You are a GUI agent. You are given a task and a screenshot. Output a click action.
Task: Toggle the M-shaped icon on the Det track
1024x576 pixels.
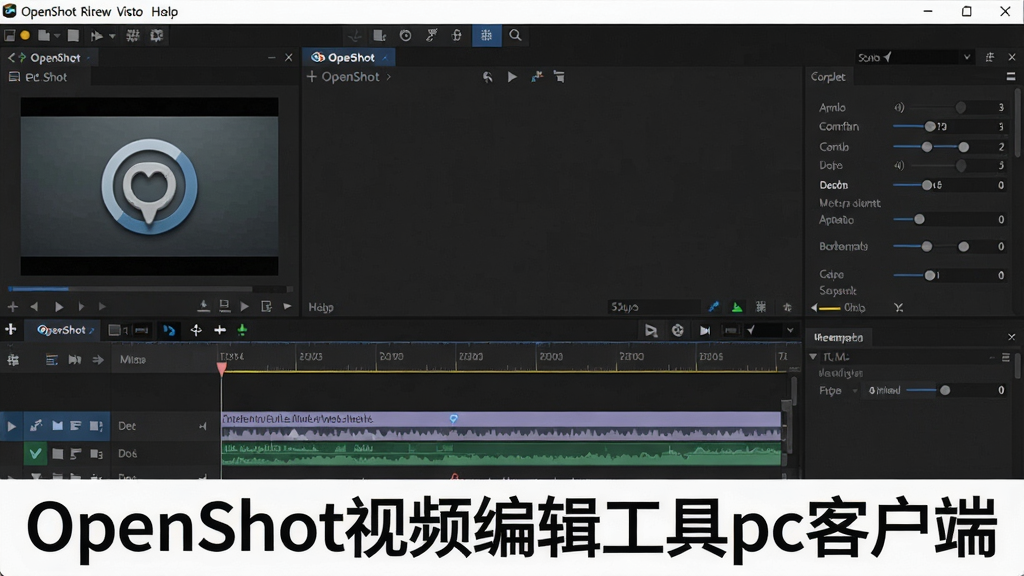click(57, 426)
